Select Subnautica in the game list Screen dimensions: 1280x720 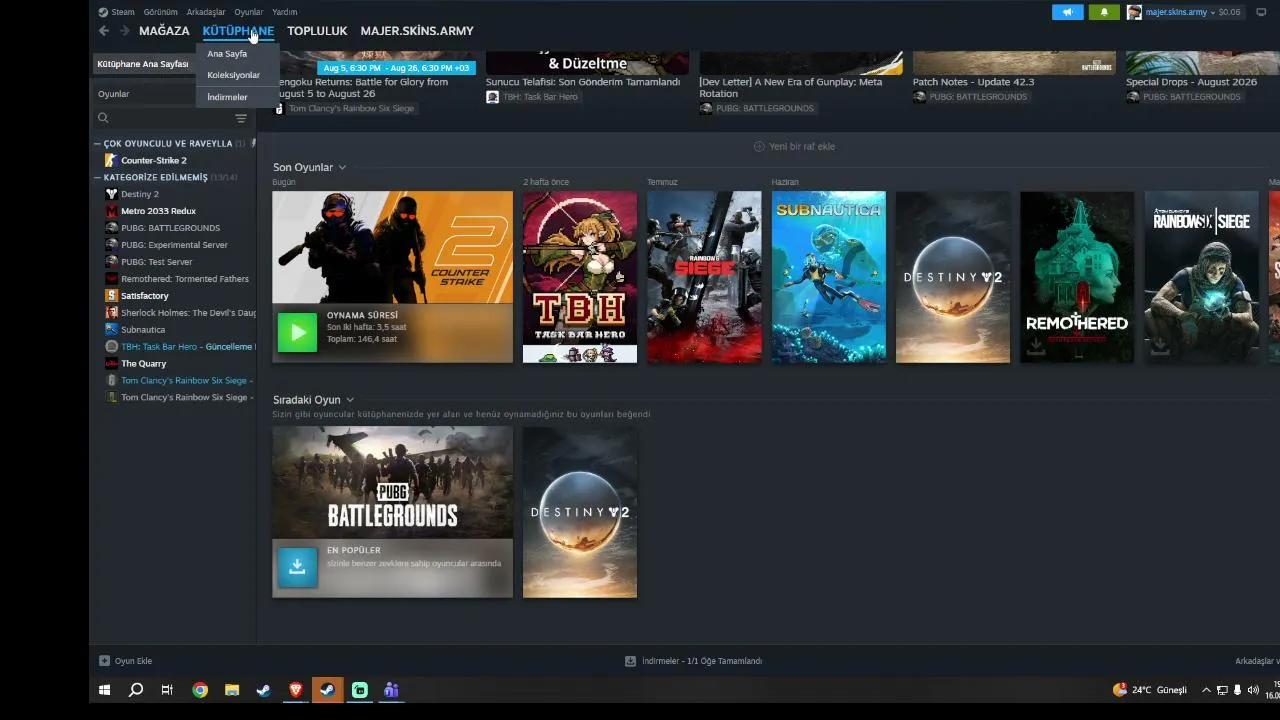tap(143, 330)
